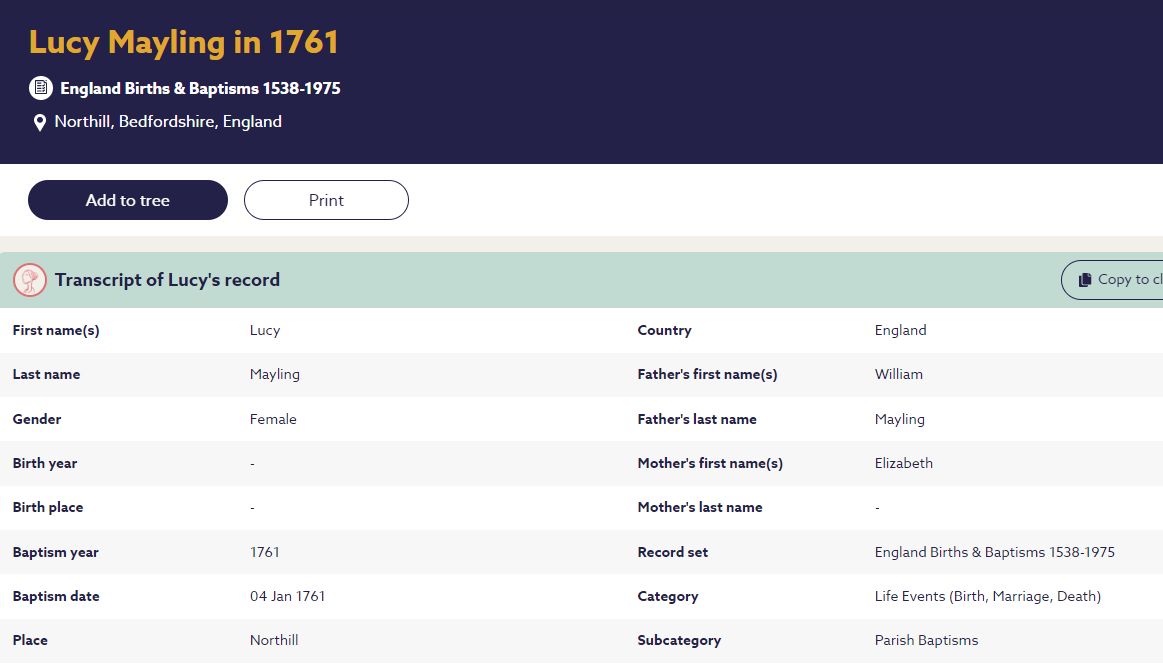Click the Record set value in table
The width and height of the screenshot is (1163, 664).
[994, 552]
